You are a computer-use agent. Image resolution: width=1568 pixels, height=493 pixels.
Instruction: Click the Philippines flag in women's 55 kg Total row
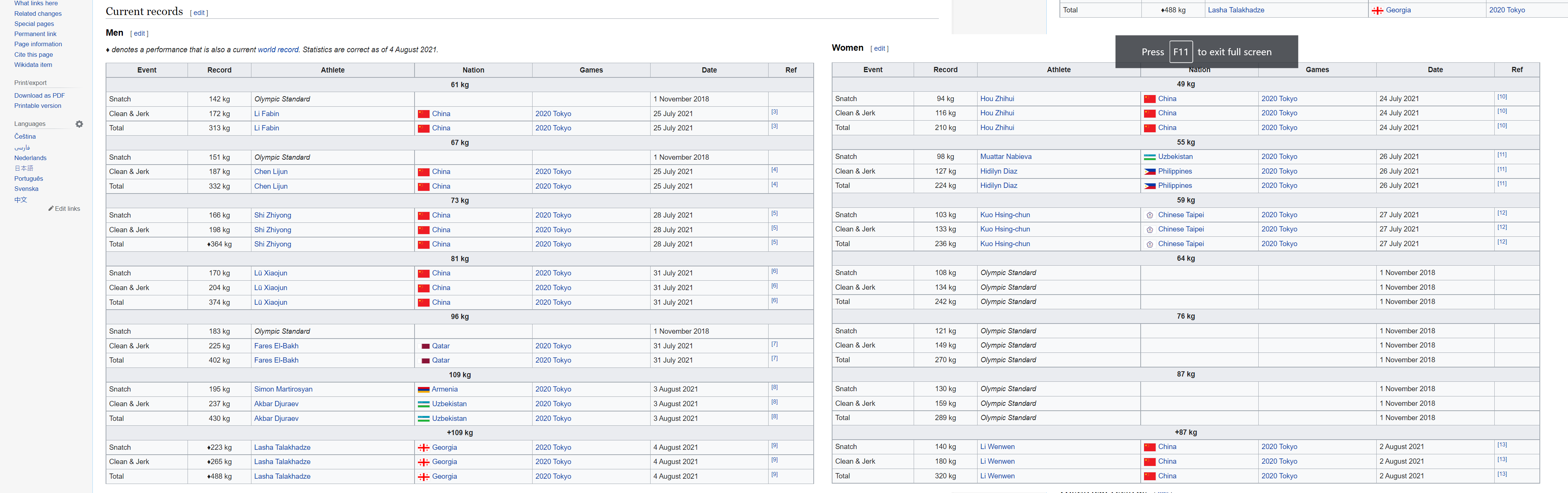1149,186
